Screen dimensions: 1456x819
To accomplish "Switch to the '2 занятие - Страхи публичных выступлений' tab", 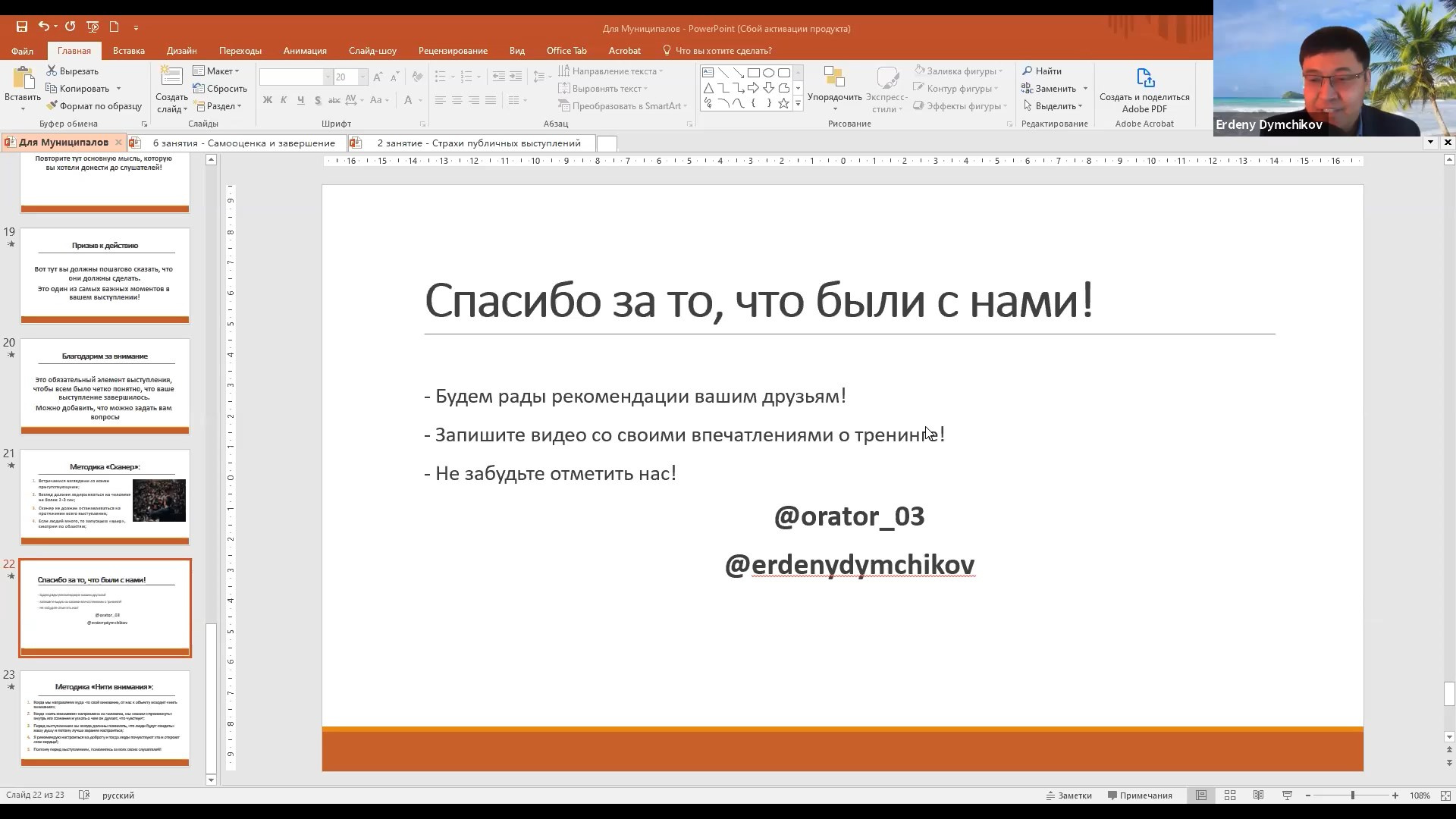I will [x=479, y=143].
